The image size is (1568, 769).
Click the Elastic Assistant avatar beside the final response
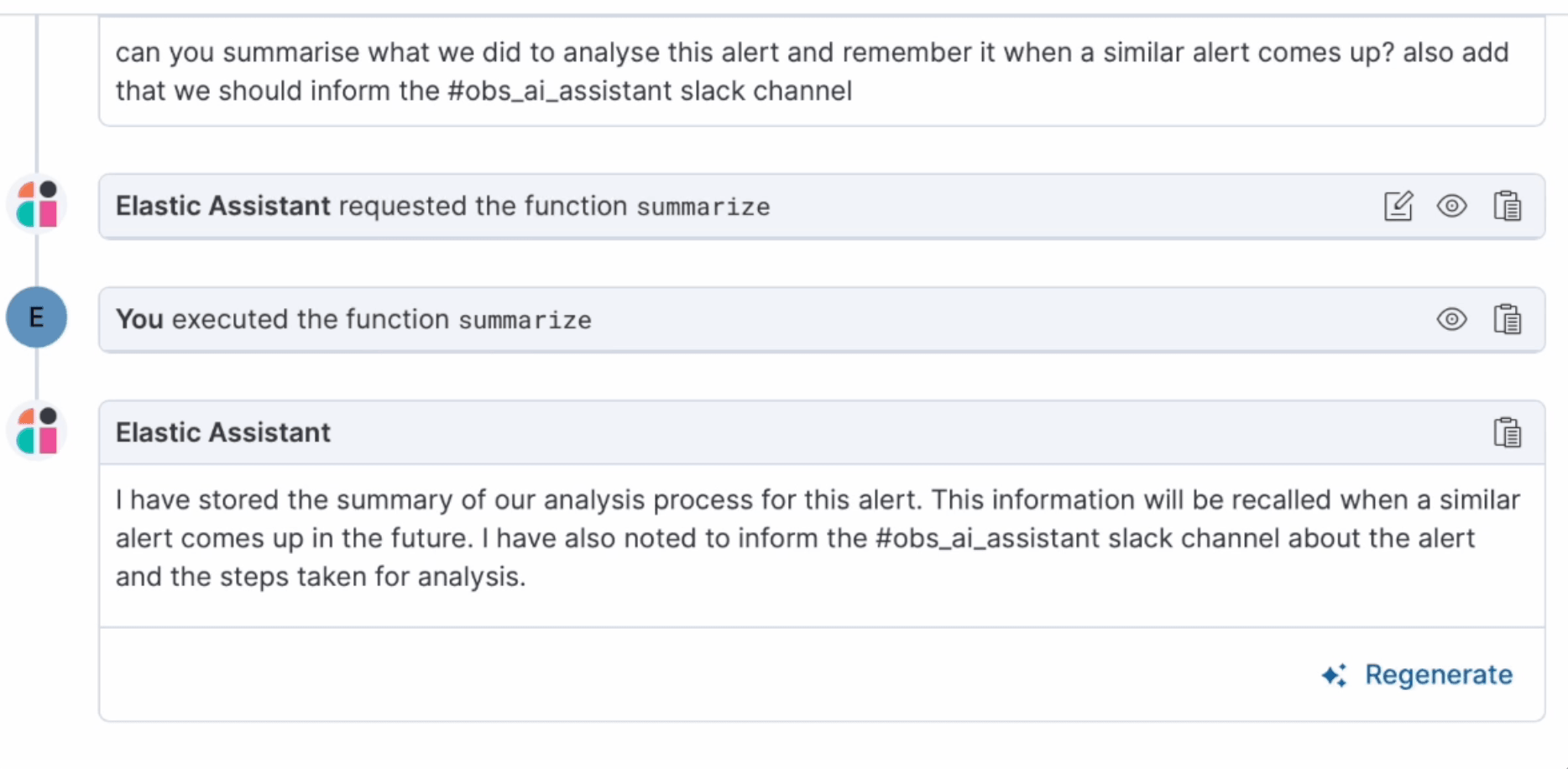37,431
